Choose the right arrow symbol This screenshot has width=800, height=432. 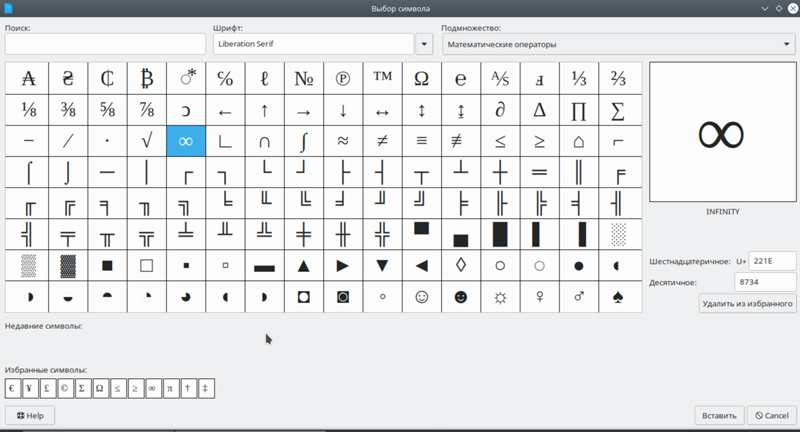(304, 110)
